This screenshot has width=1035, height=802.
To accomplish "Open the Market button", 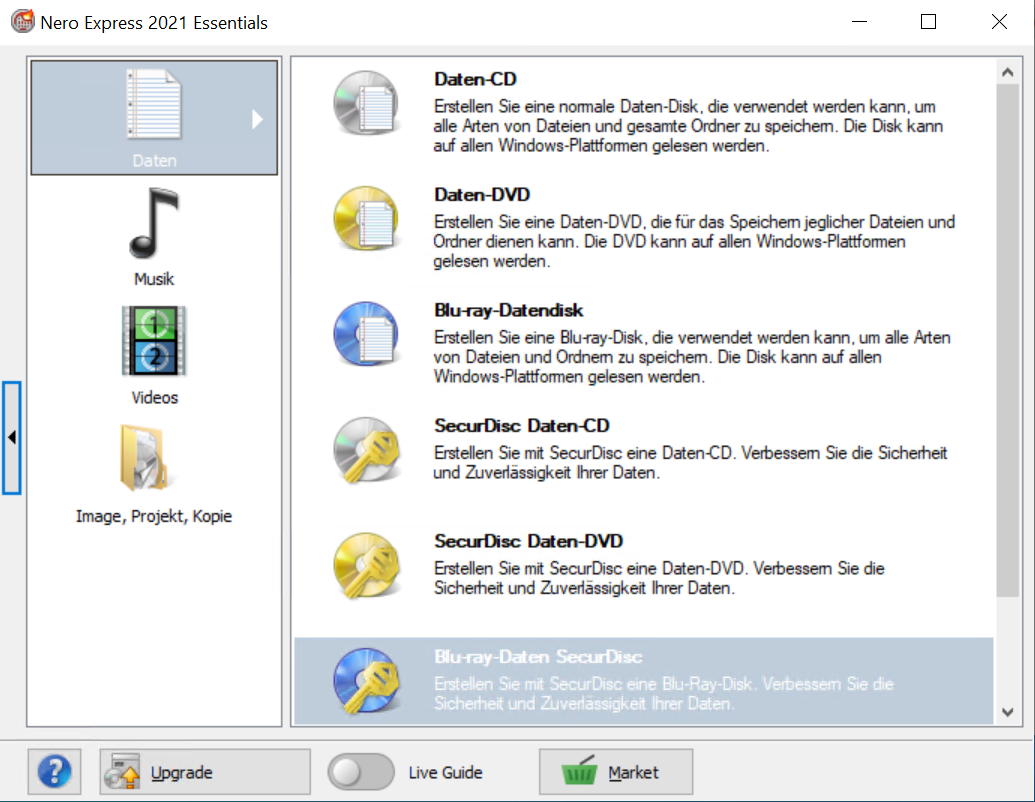I will (x=615, y=772).
